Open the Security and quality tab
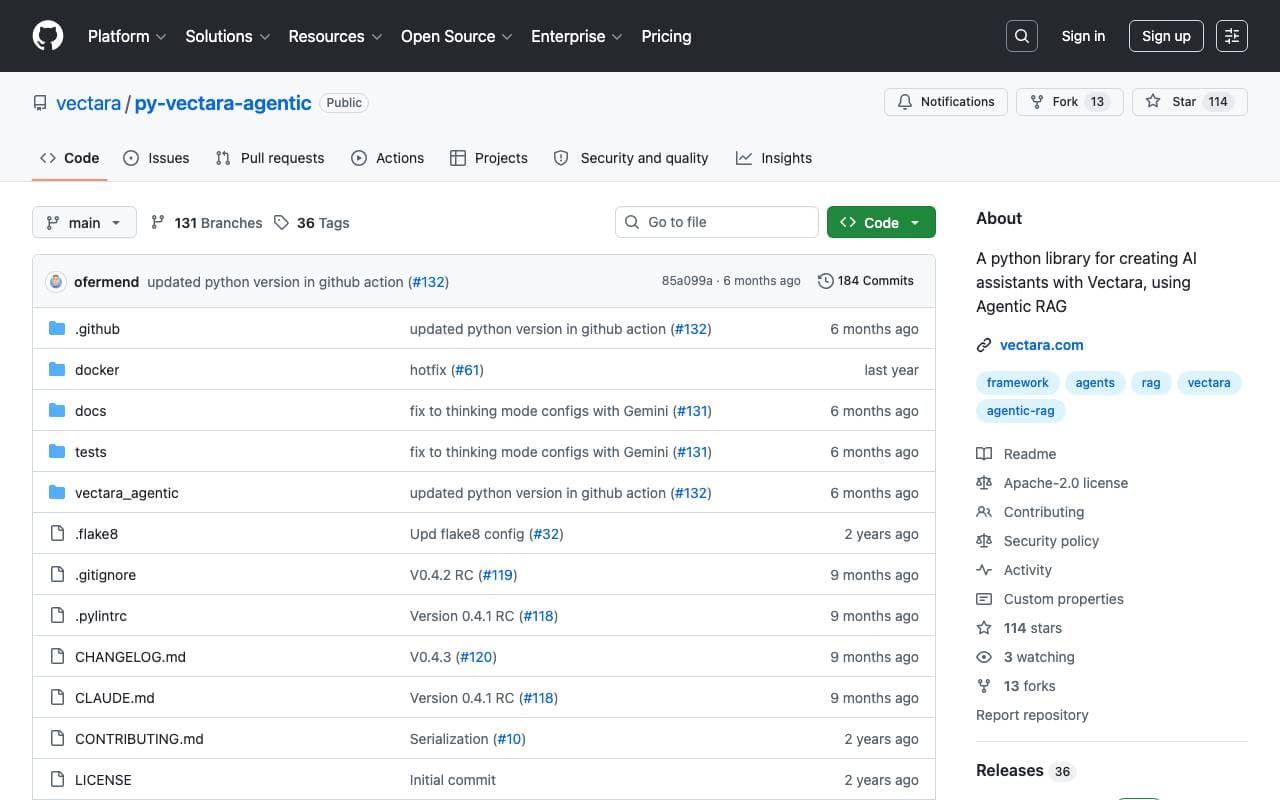This screenshot has width=1280, height=800. click(x=631, y=158)
